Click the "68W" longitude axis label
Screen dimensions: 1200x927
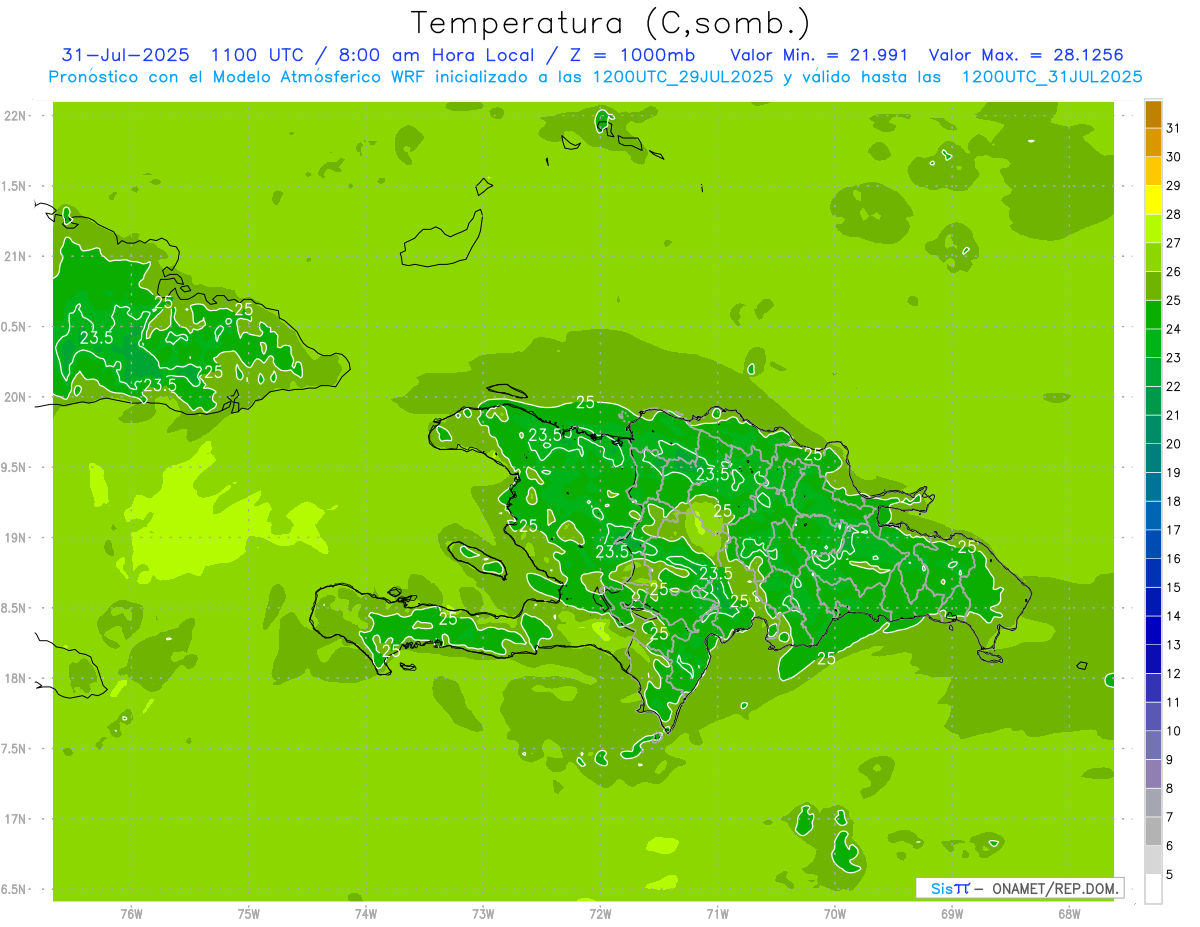click(1069, 913)
